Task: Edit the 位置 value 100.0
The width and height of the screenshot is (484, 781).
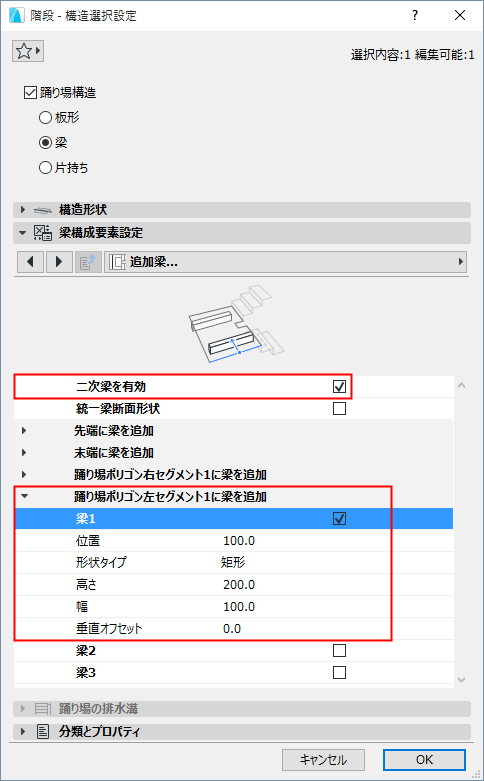Action: pos(239,541)
